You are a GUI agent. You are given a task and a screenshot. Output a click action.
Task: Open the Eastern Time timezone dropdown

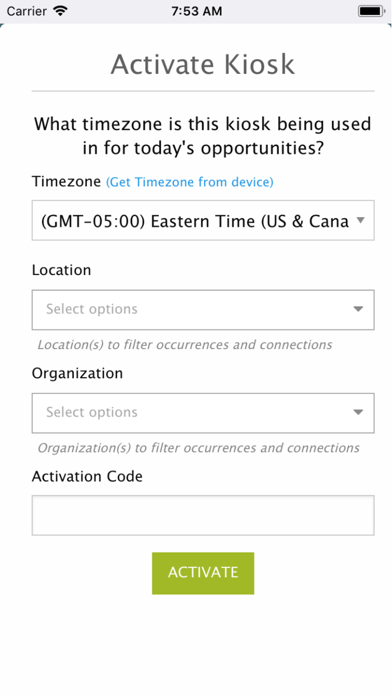[x=203, y=221]
